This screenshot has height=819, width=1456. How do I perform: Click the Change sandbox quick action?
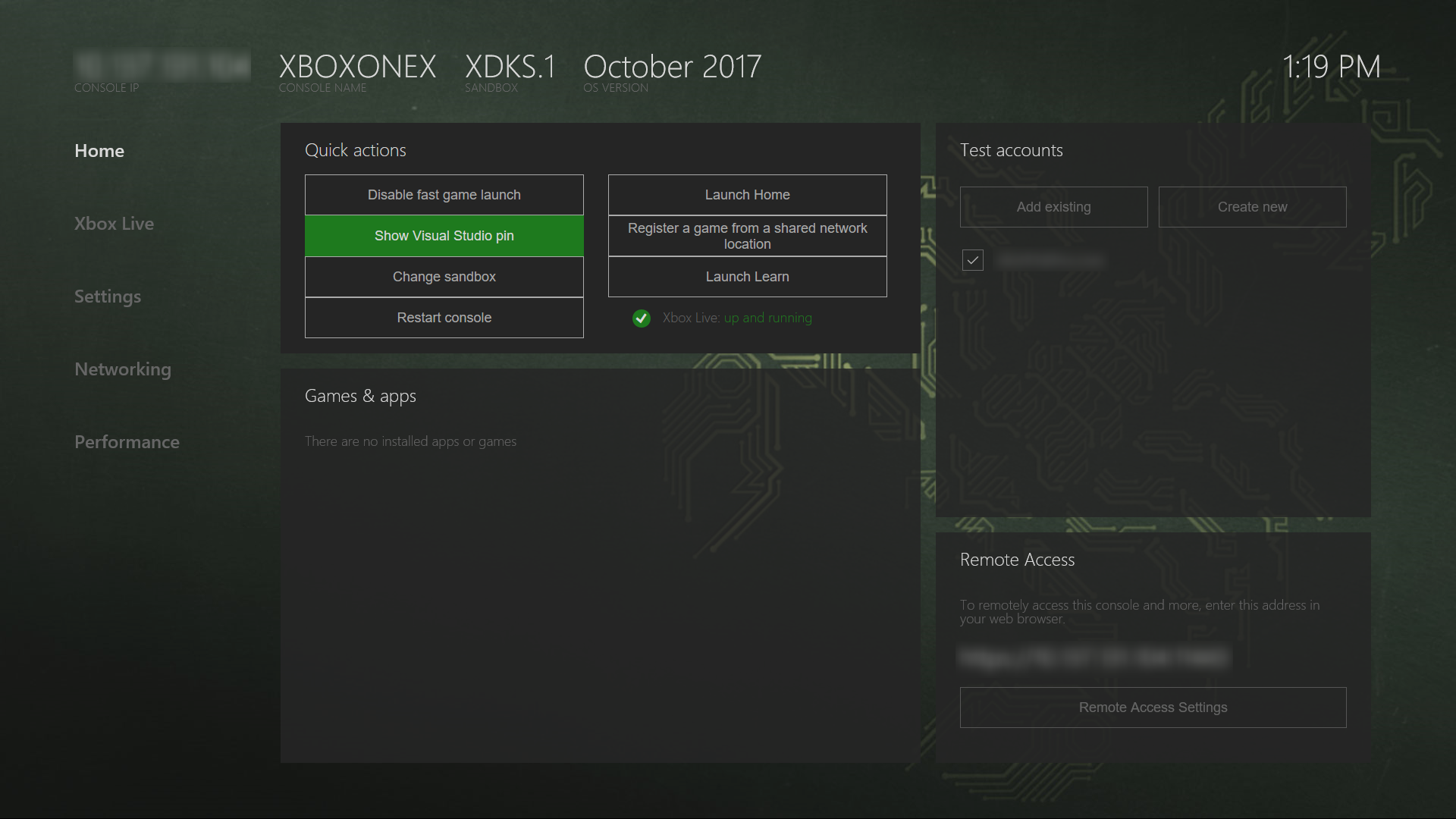click(x=444, y=276)
